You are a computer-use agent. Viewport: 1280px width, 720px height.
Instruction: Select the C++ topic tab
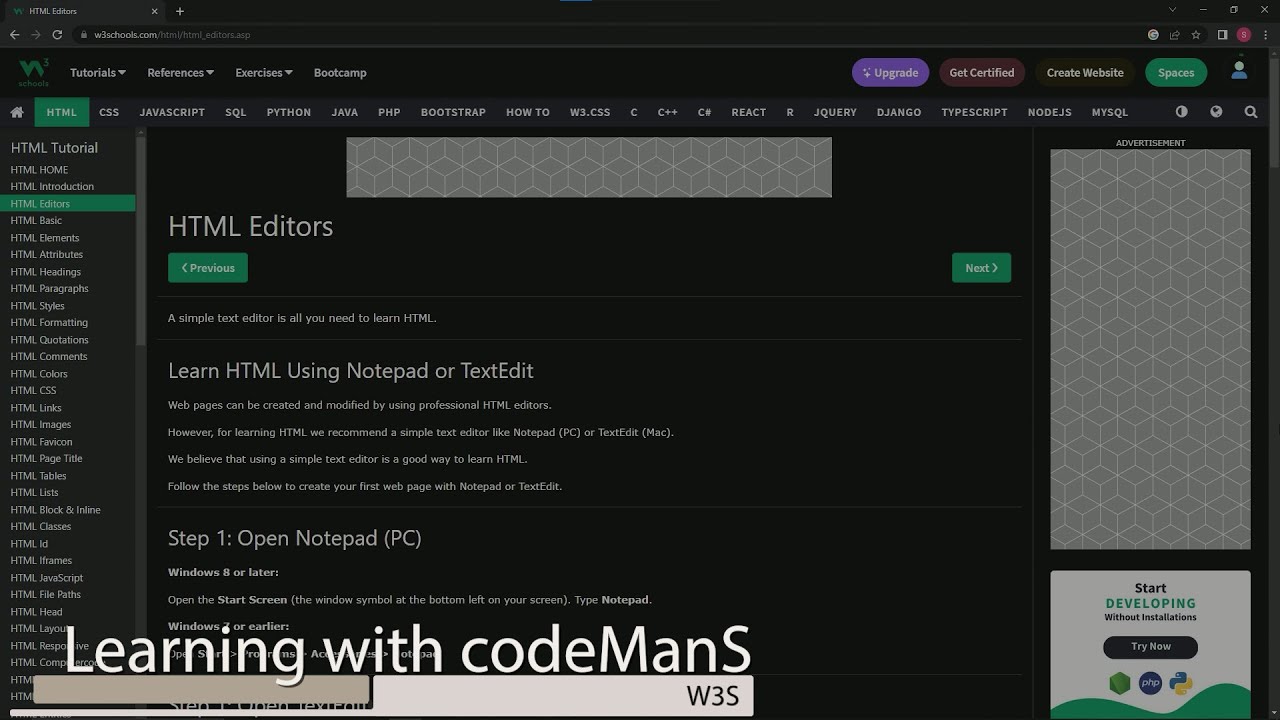pos(668,112)
